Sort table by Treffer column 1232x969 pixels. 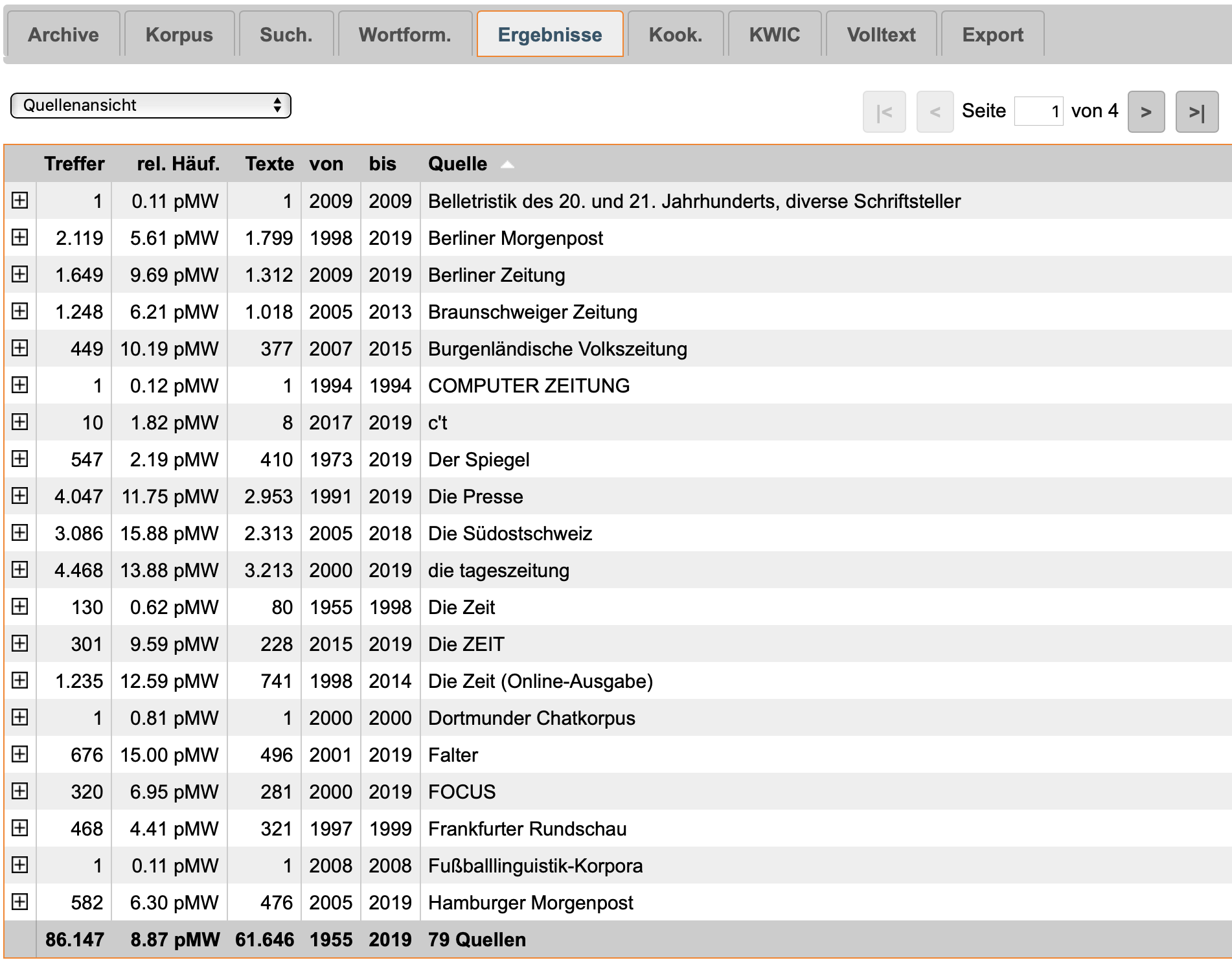tap(74, 164)
